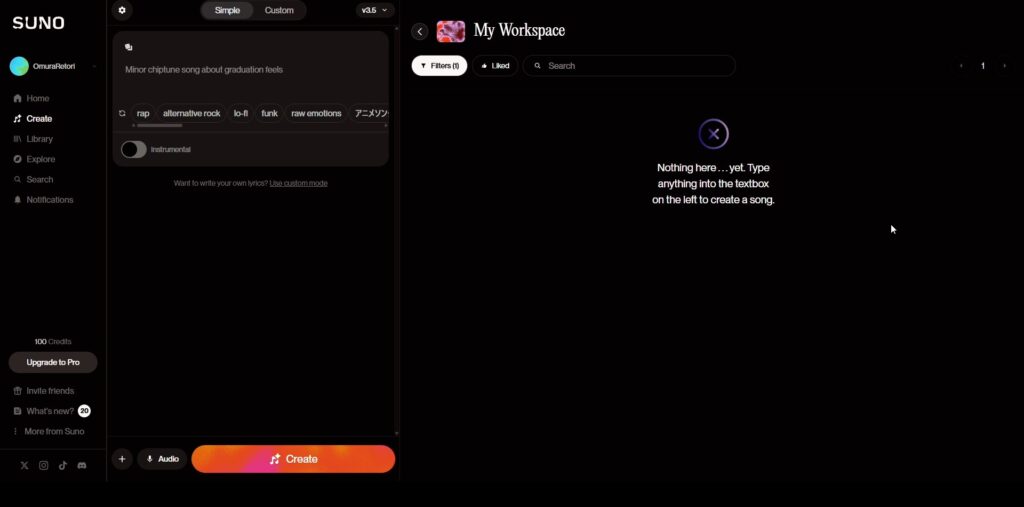
Task: Click the My Workspace title
Action: tap(519, 31)
